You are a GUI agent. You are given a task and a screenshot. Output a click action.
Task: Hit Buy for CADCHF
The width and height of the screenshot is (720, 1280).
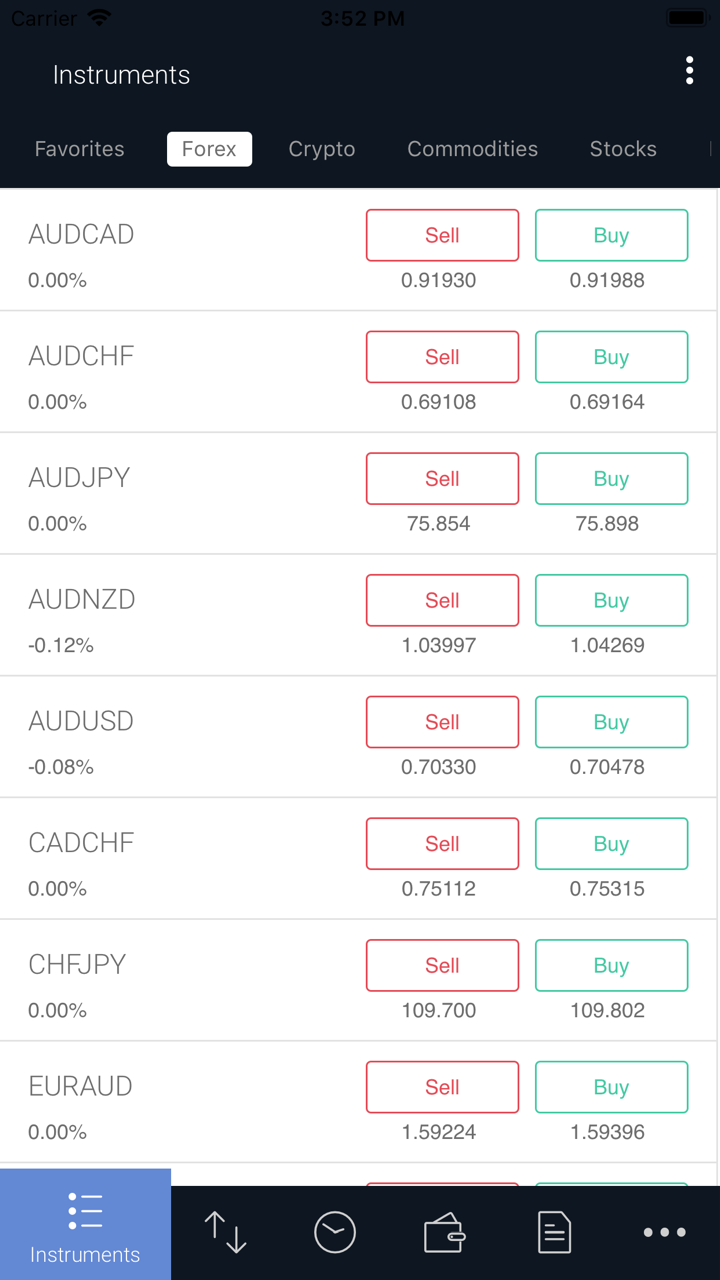[611, 844]
